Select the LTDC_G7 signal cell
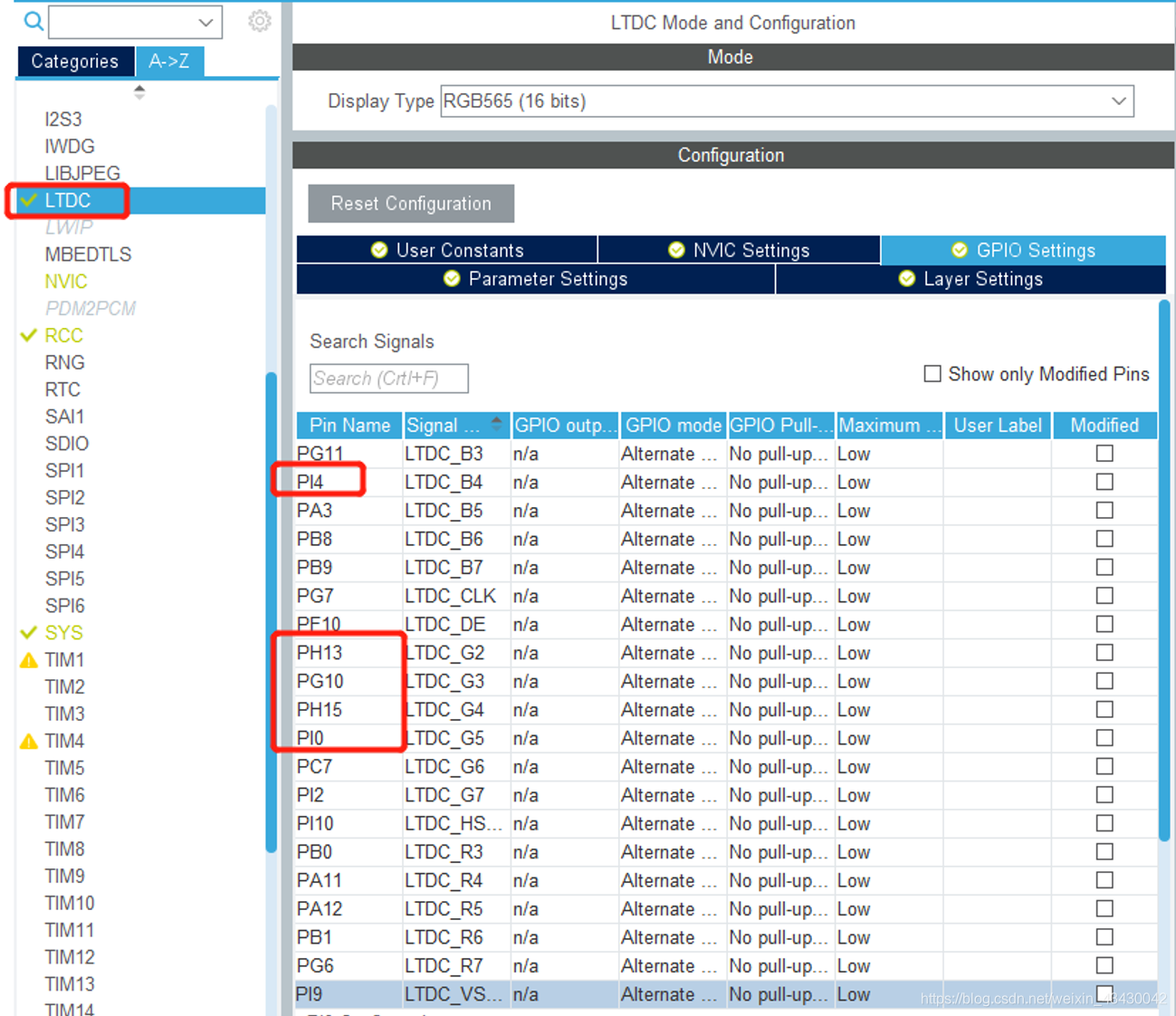 coord(456,795)
